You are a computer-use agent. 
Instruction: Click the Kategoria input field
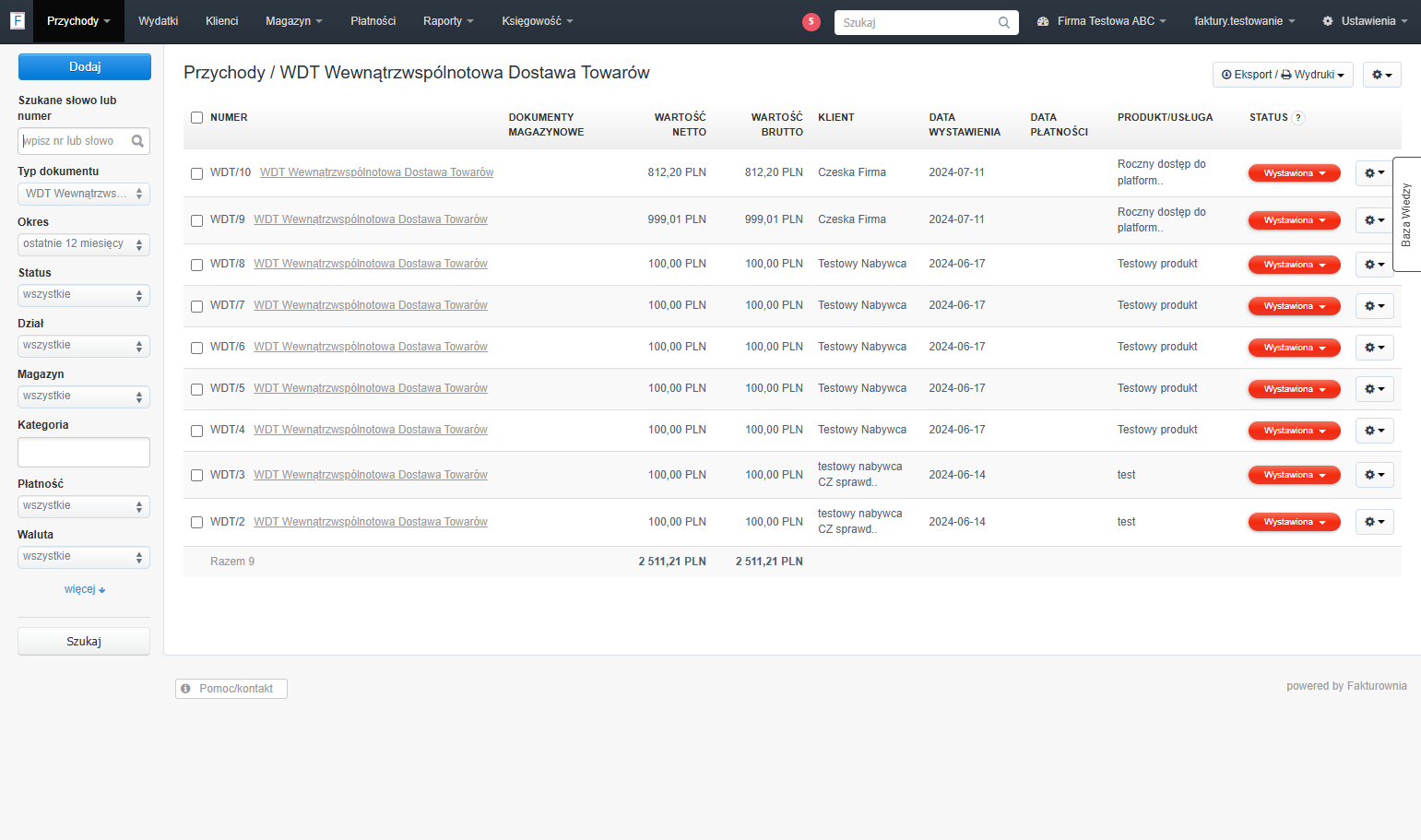[x=84, y=453]
